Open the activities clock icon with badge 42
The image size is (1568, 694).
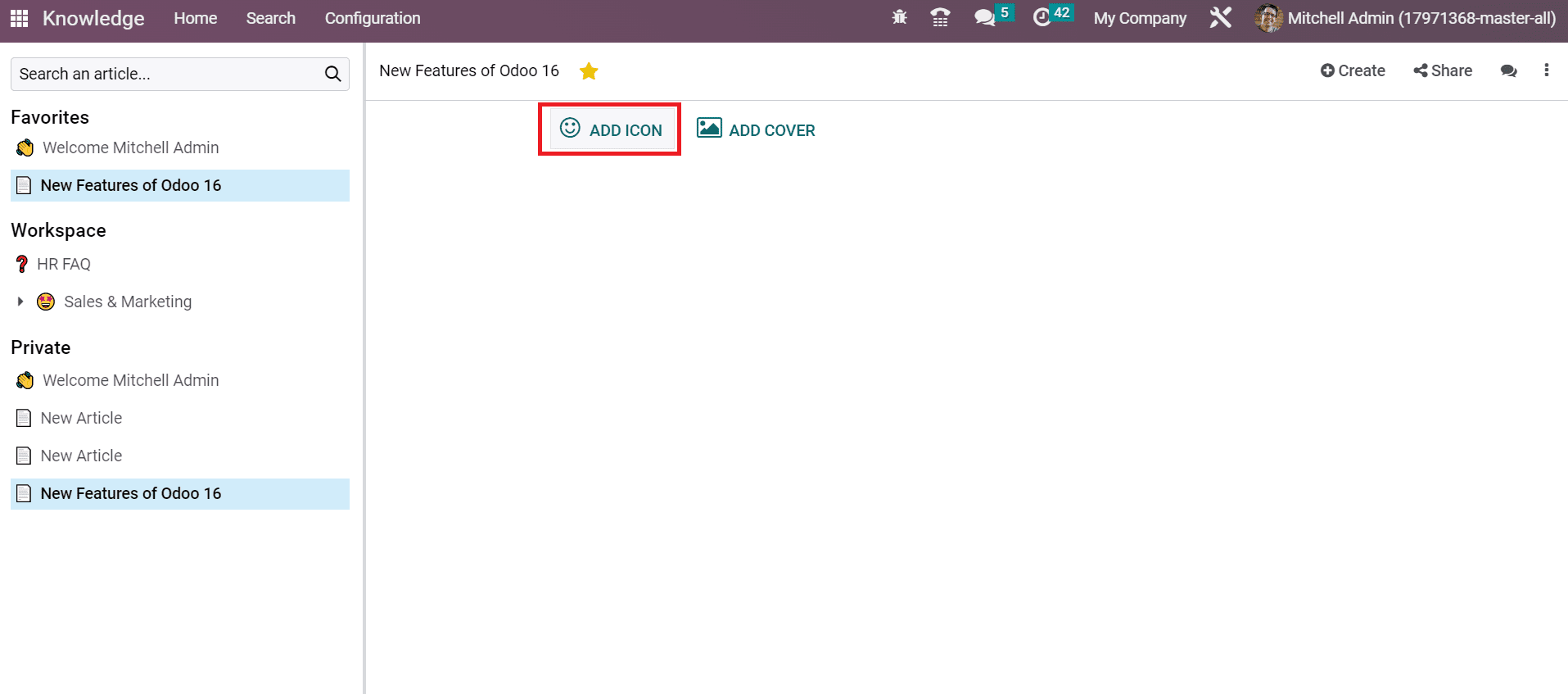(x=1042, y=18)
